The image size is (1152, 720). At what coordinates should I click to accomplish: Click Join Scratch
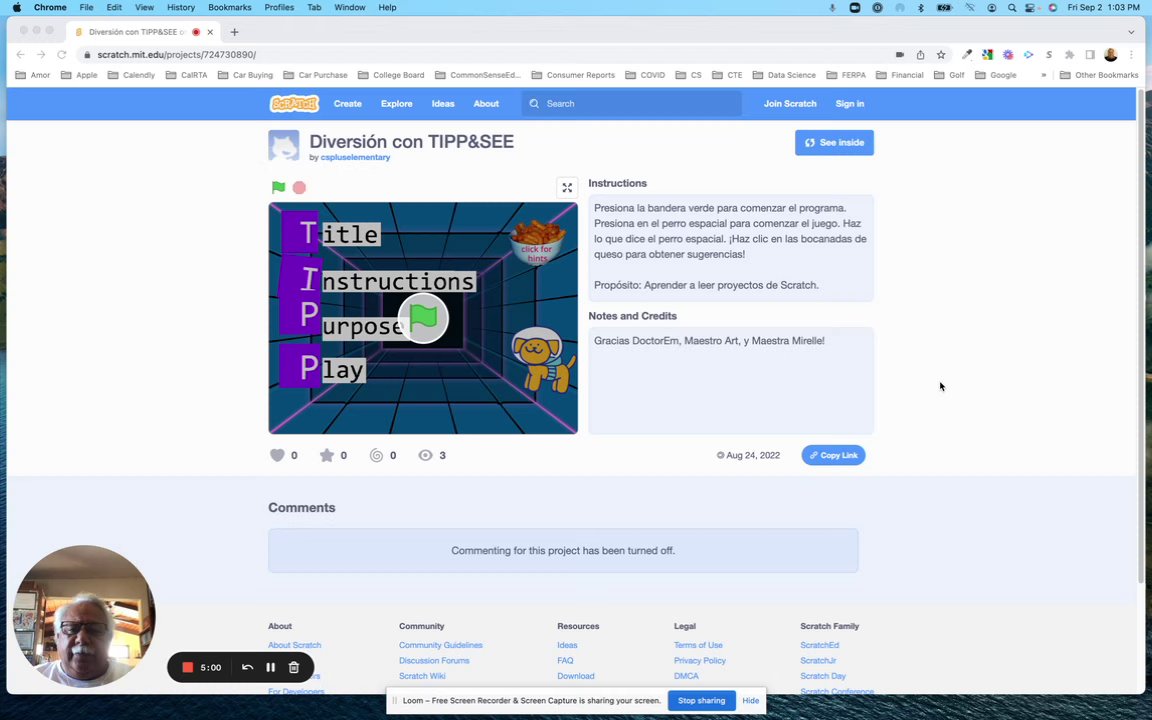click(790, 104)
